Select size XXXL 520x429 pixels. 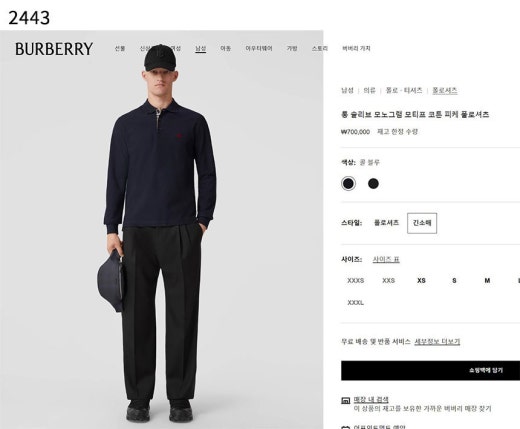355,303
